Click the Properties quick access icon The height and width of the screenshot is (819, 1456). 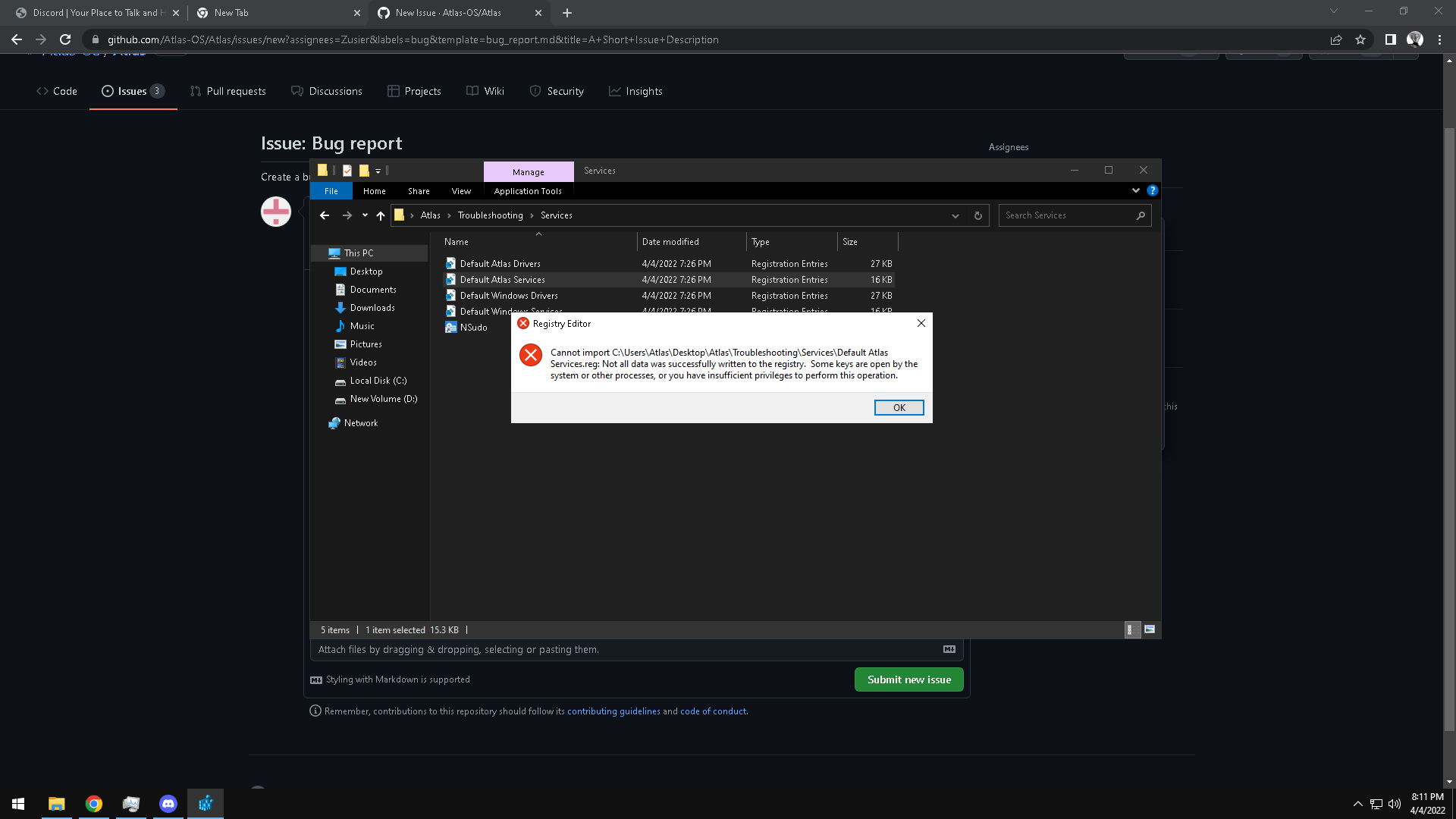(x=347, y=171)
